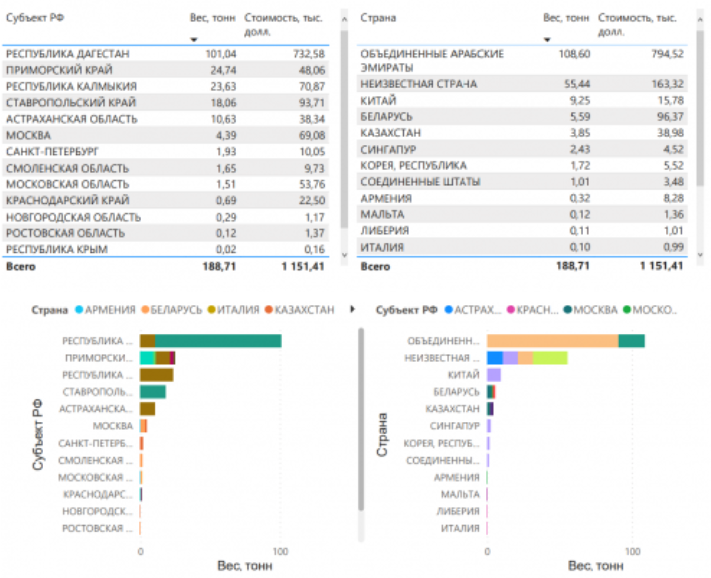This screenshot has width=711, height=578.
Task: Toggle БЕЛАРУСЬ legend item in left chart
Action: click(x=178, y=310)
